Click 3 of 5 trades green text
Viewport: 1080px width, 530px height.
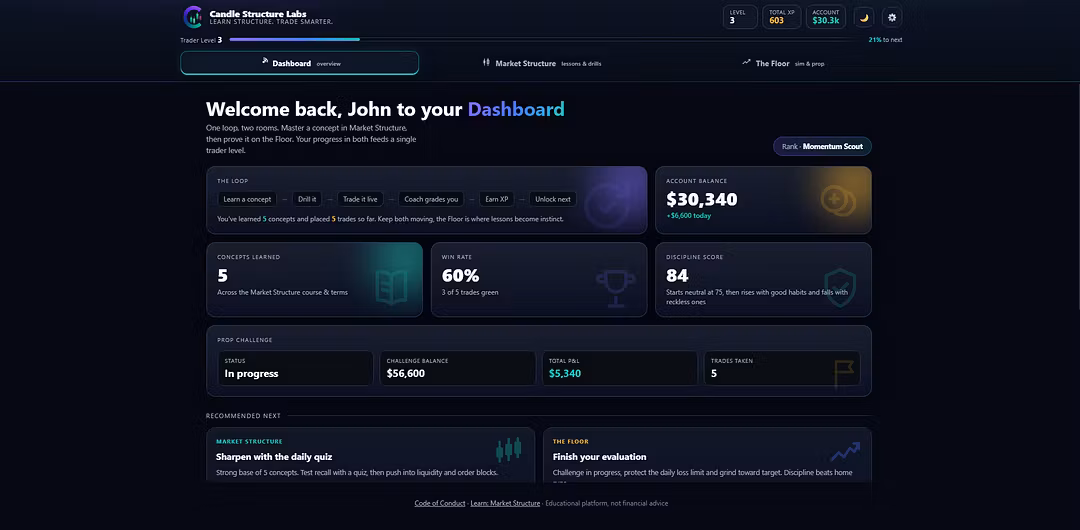pos(470,292)
